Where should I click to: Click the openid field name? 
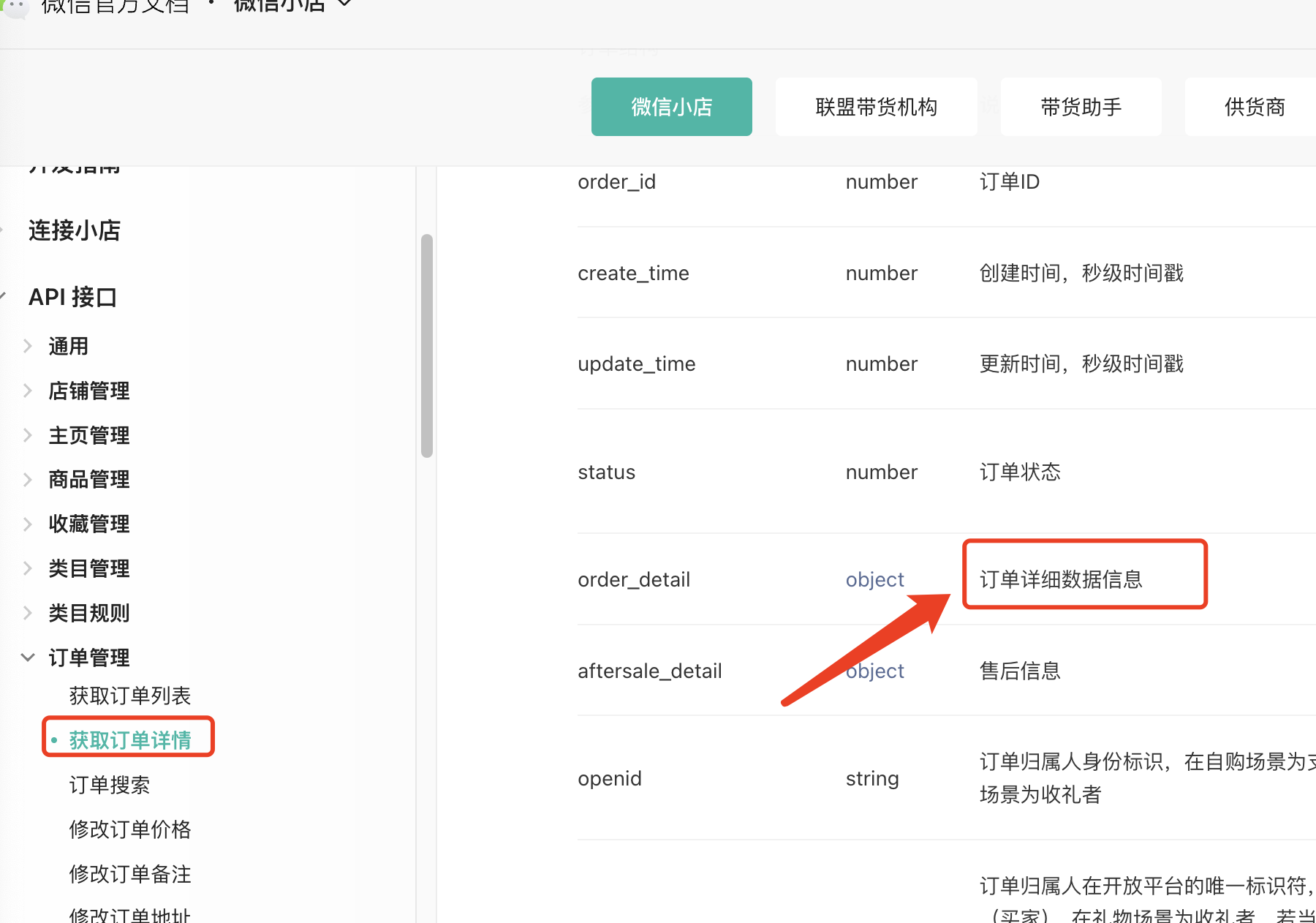(610, 778)
